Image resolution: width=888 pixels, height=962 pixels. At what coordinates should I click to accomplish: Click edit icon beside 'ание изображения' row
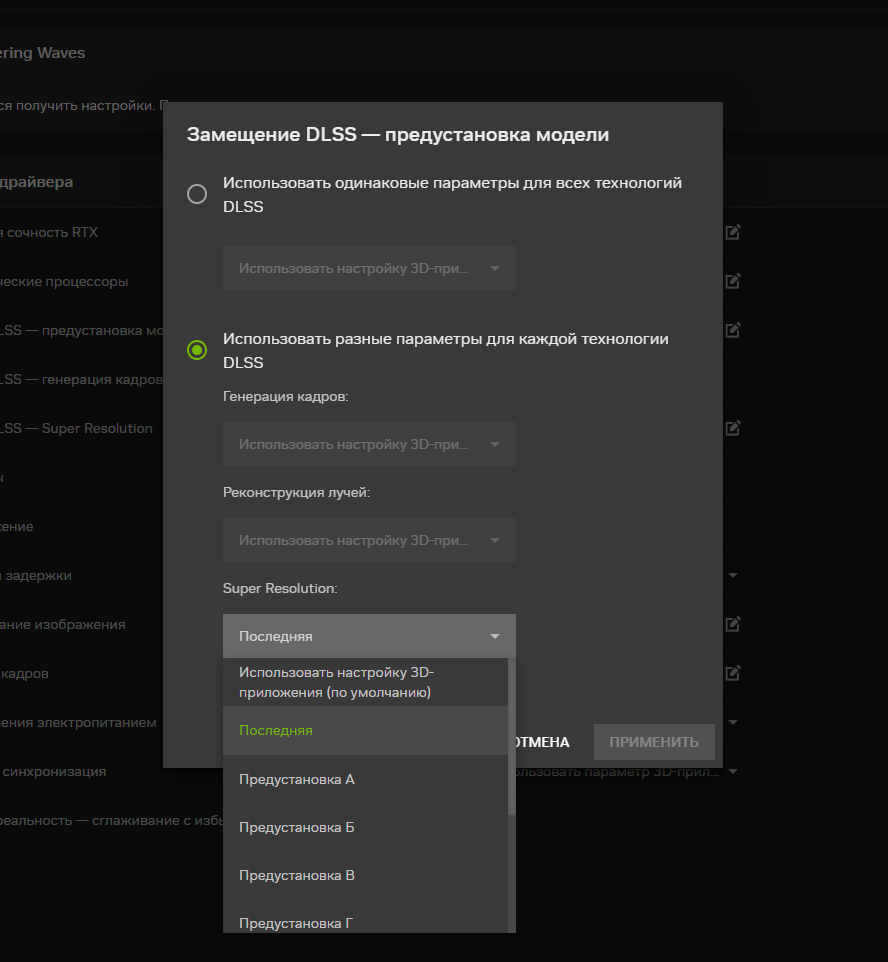tap(733, 625)
